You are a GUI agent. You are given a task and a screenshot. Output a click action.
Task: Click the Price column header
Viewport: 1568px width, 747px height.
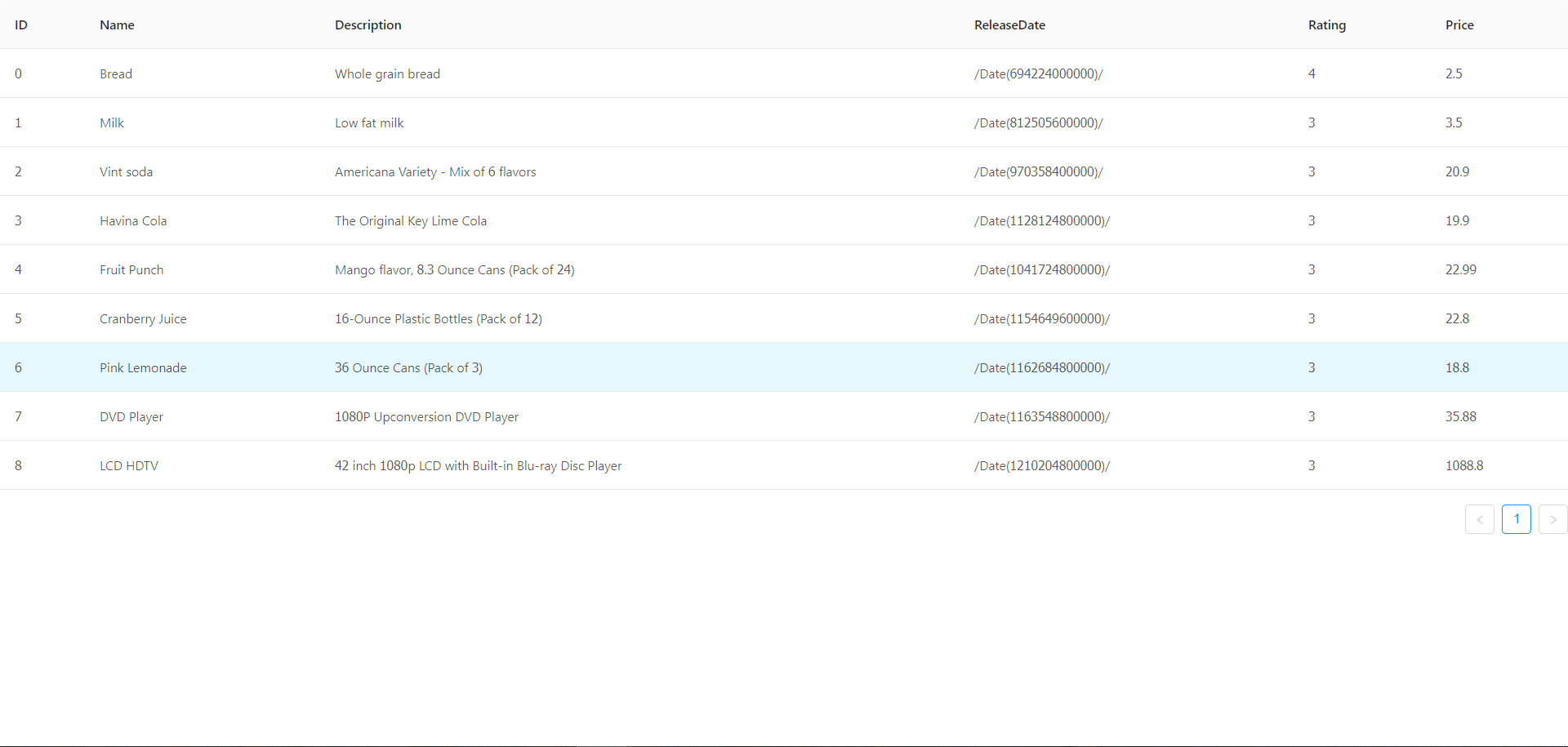(1459, 25)
